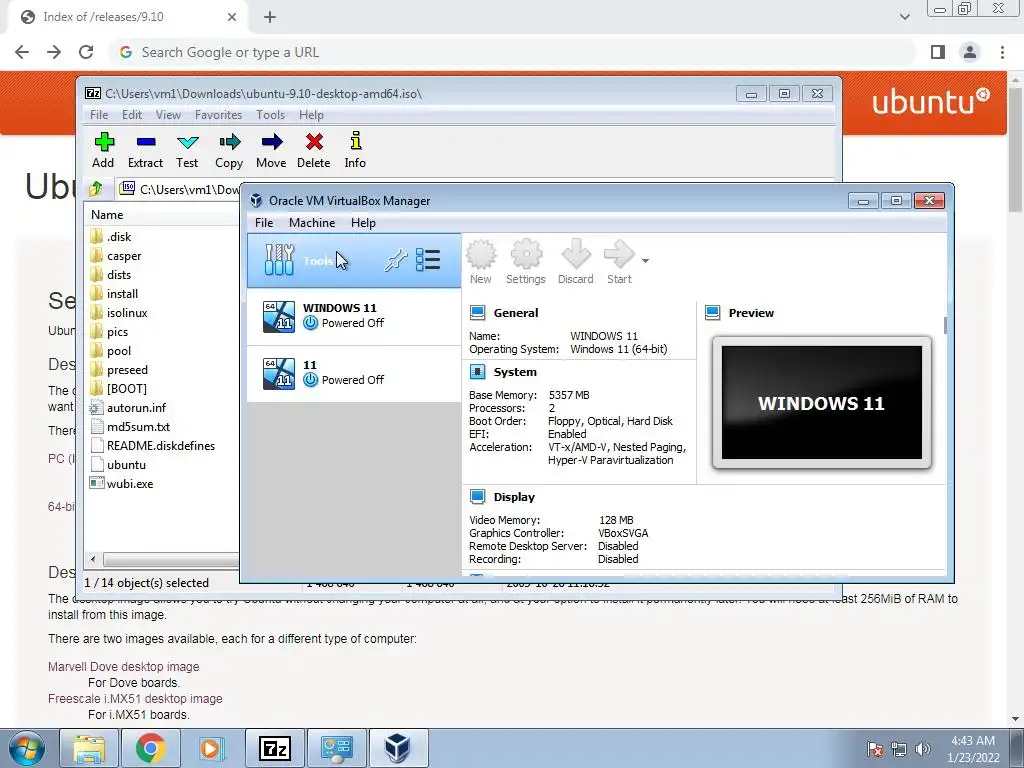Select the casper folder in 7-Zip
This screenshot has height=768, width=1024.
116,256
